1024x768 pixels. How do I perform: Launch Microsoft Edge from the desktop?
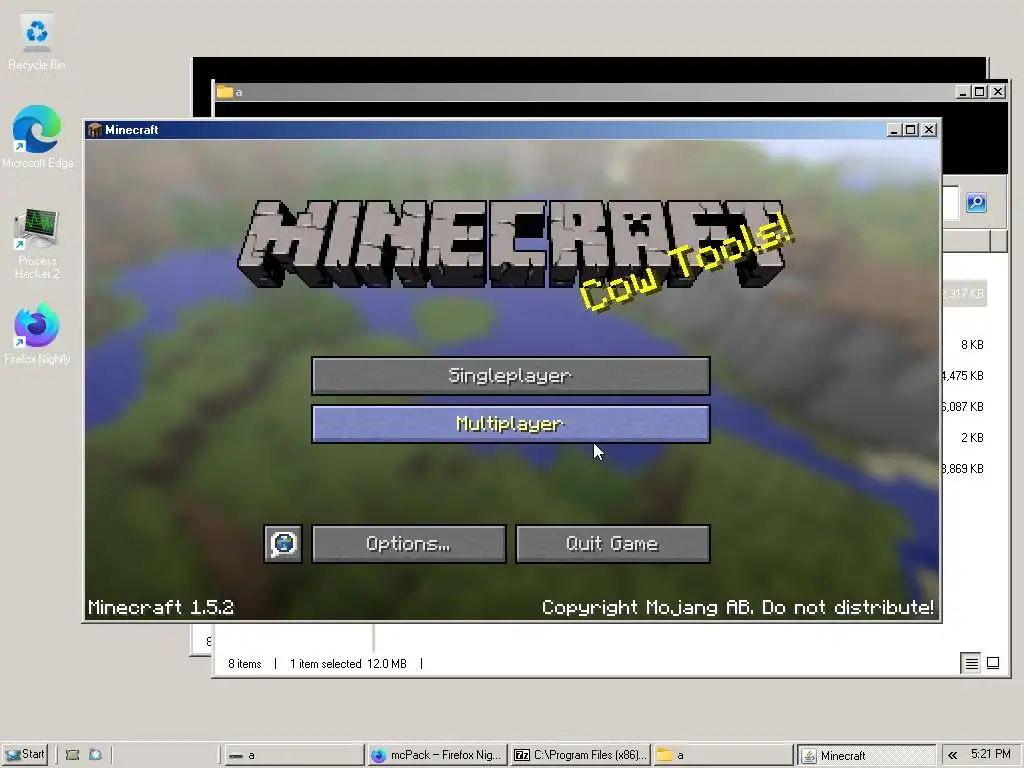click(x=37, y=137)
